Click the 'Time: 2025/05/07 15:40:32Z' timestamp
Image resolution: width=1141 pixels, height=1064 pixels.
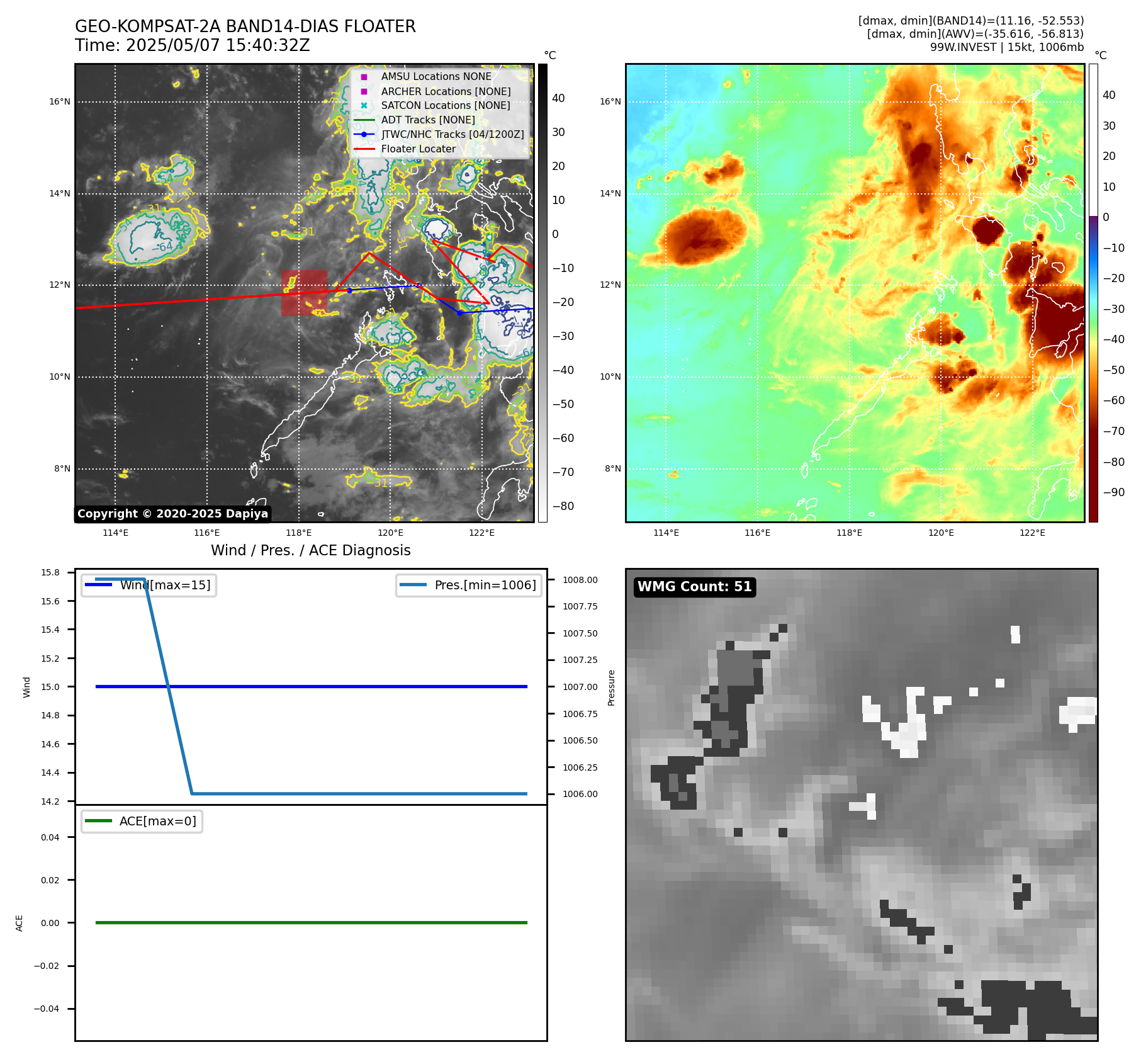193,45
